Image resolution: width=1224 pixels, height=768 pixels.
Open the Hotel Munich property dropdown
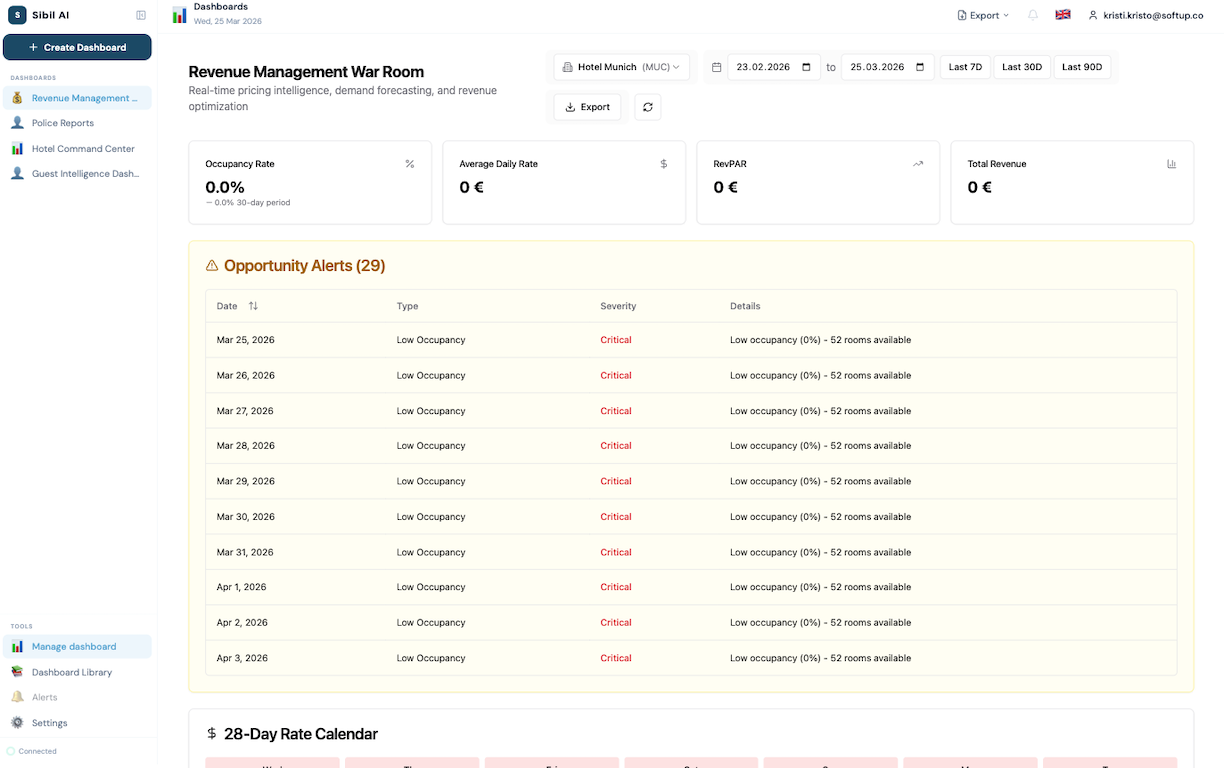(620, 66)
